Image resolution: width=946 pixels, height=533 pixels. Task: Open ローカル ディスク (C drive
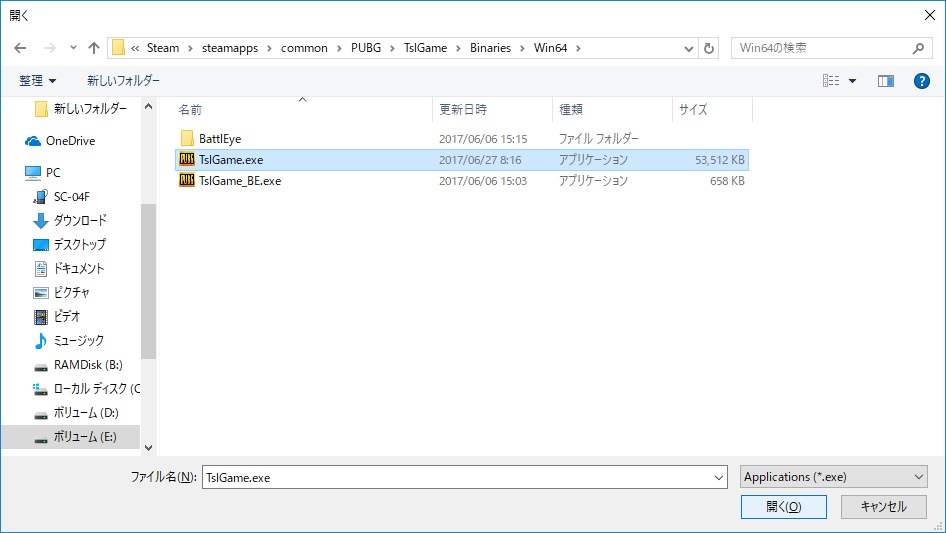coord(97,389)
